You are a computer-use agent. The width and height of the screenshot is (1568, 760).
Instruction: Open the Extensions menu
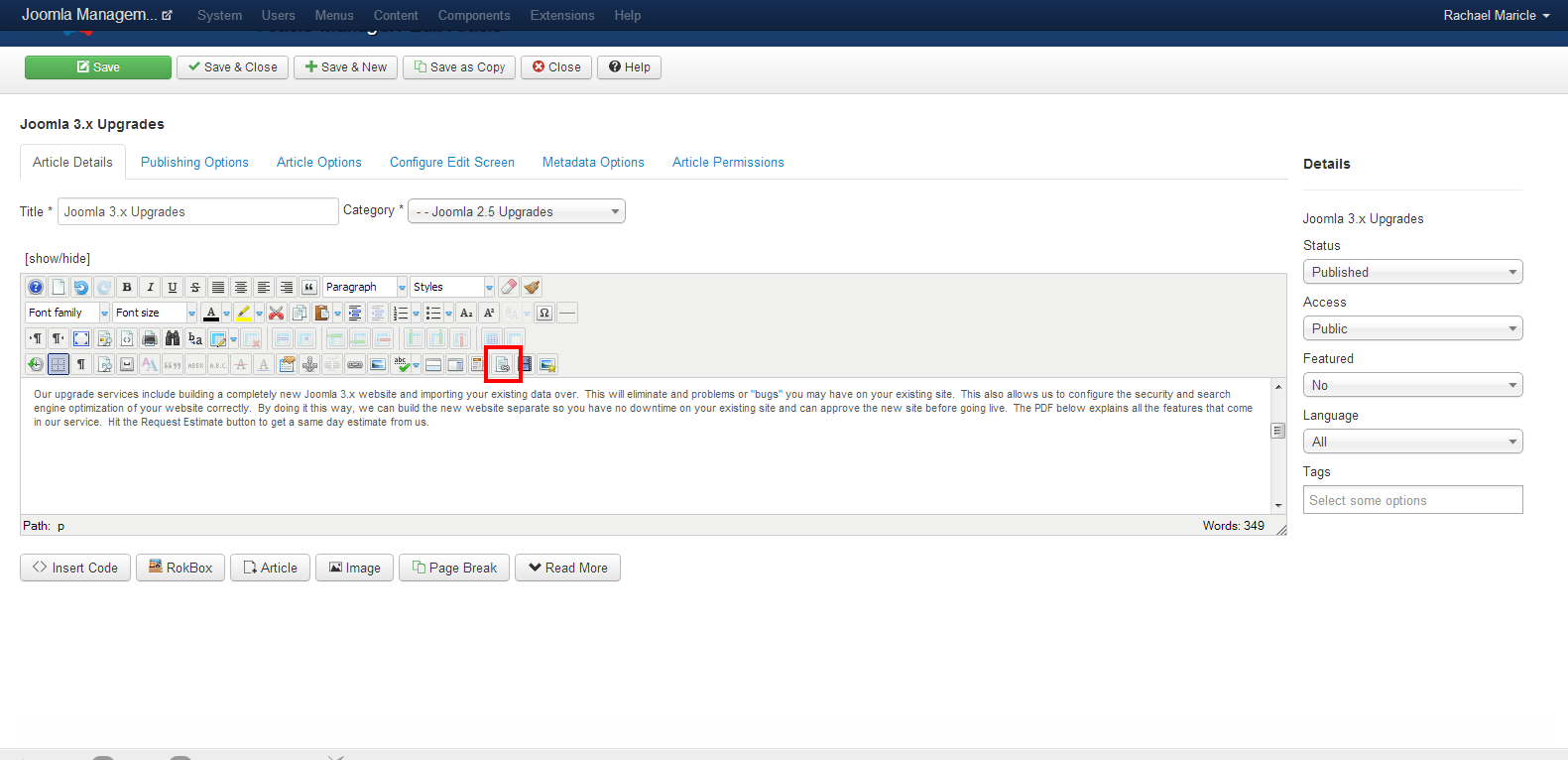tap(562, 15)
